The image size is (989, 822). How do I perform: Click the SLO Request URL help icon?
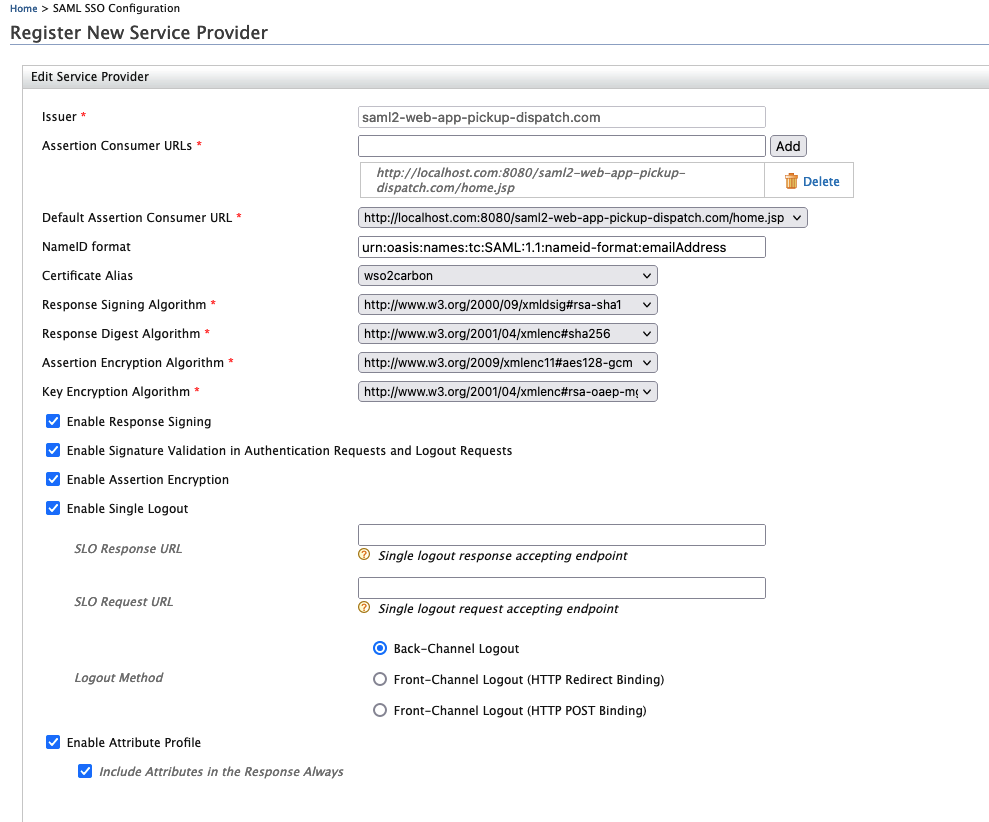pos(365,608)
